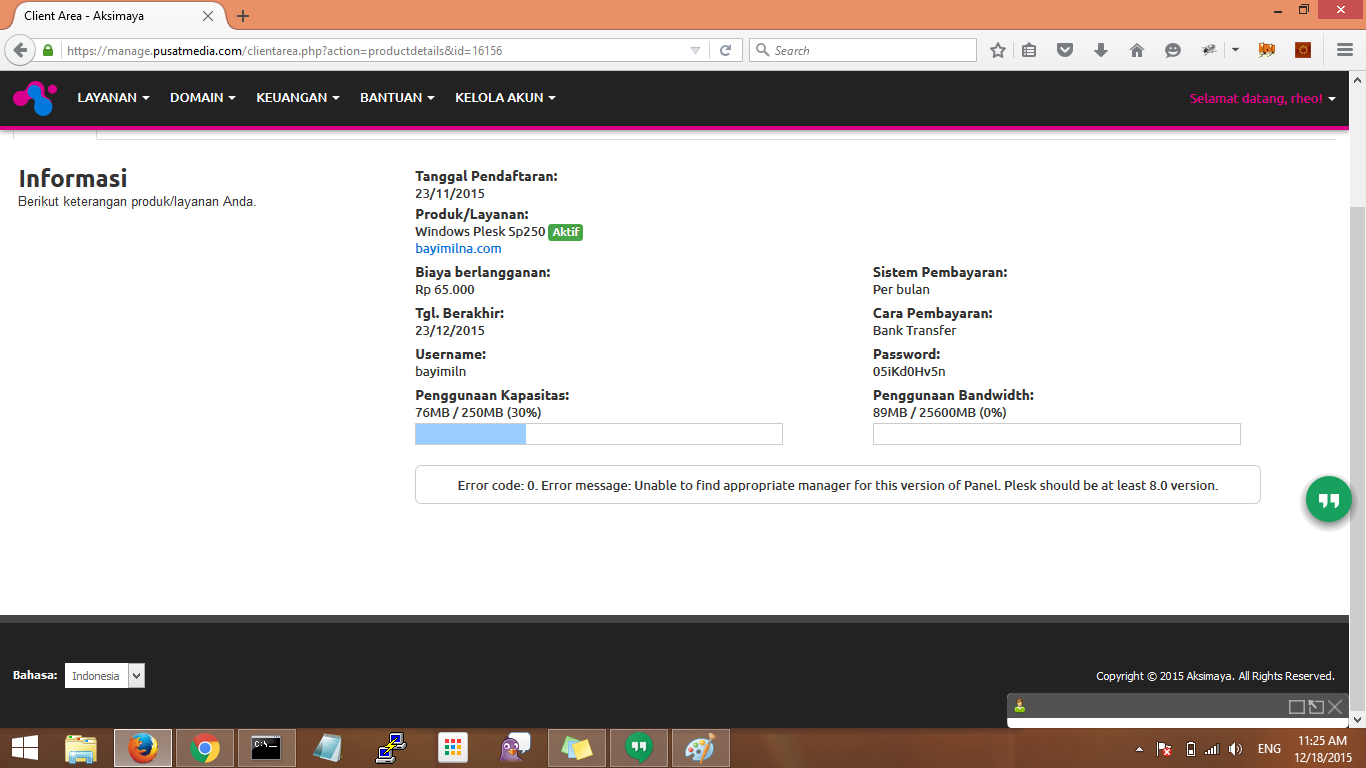Click the password value 05iKd0Hv5n
This screenshot has height=768, width=1366.
pyautogui.click(x=909, y=372)
